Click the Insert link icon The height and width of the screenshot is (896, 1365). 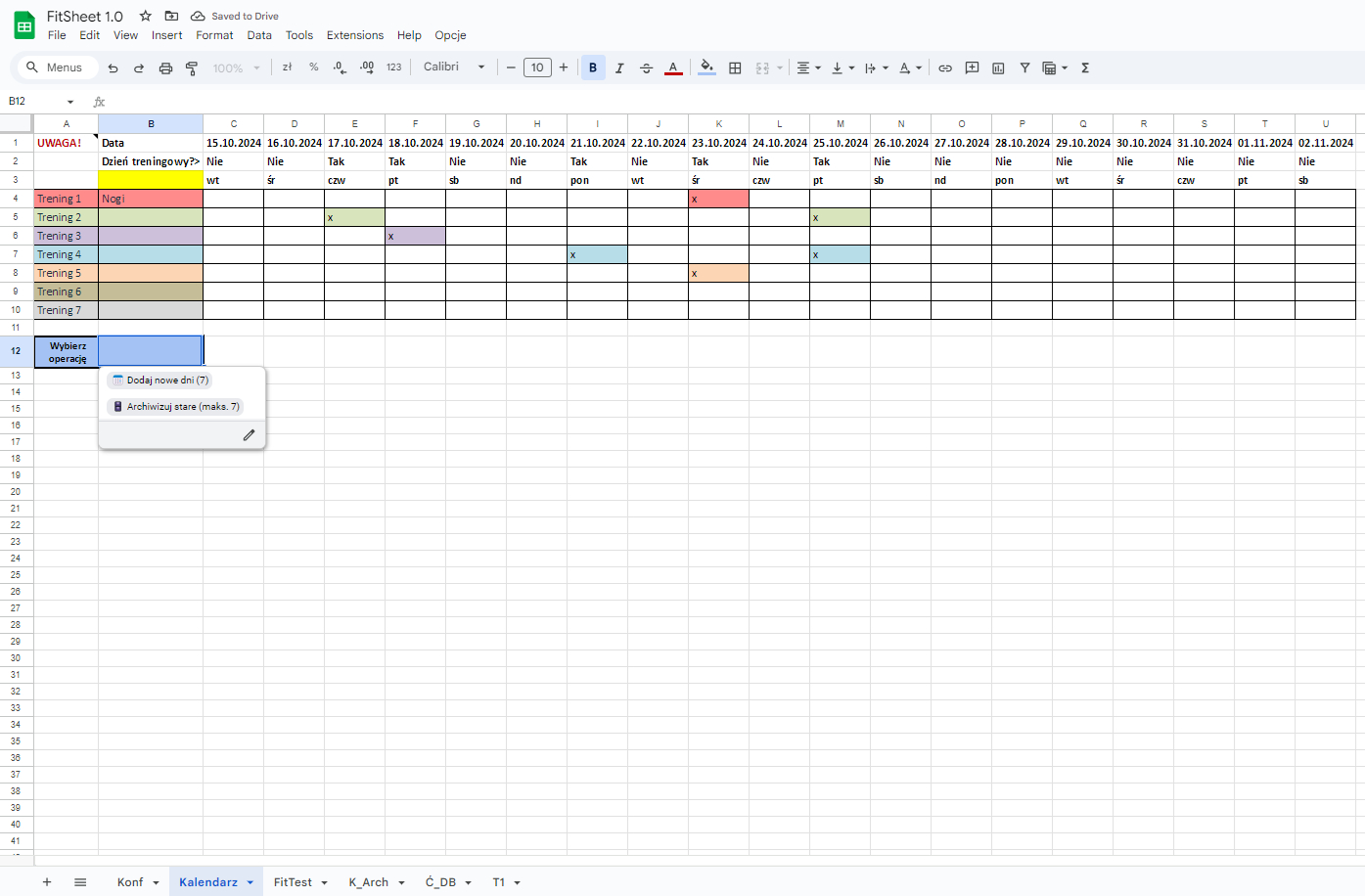coord(945,67)
